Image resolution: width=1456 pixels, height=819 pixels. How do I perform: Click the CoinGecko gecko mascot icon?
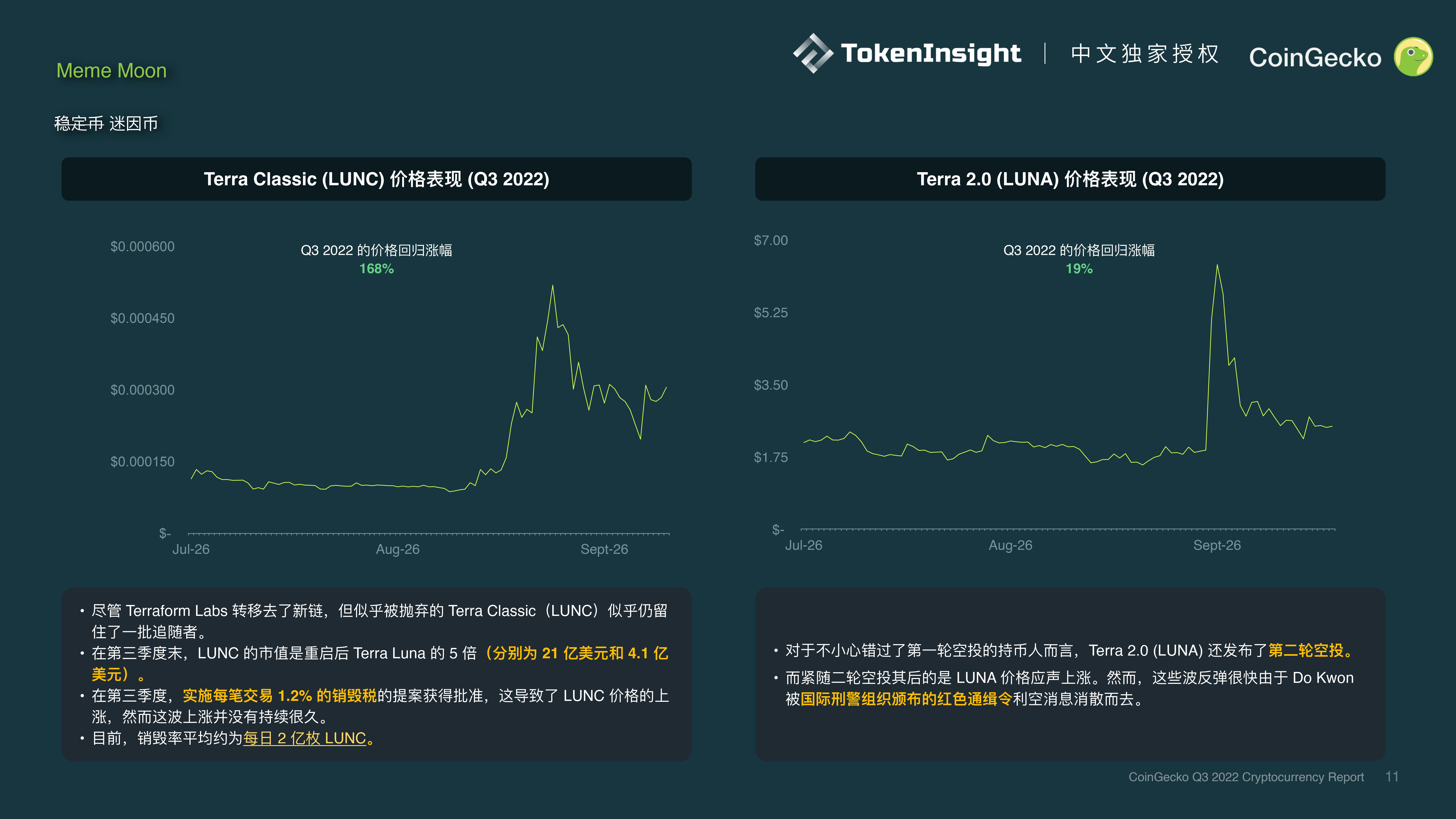coord(1413,57)
